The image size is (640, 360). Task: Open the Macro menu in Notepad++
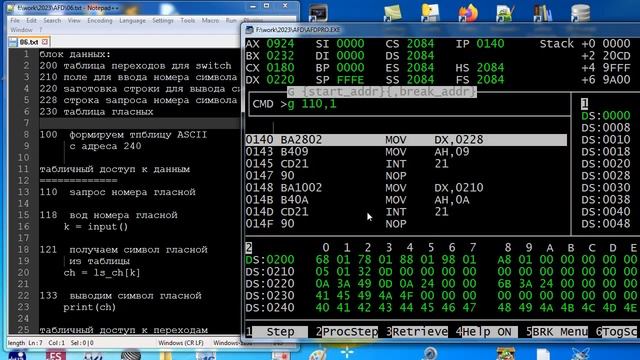tap(210, 20)
